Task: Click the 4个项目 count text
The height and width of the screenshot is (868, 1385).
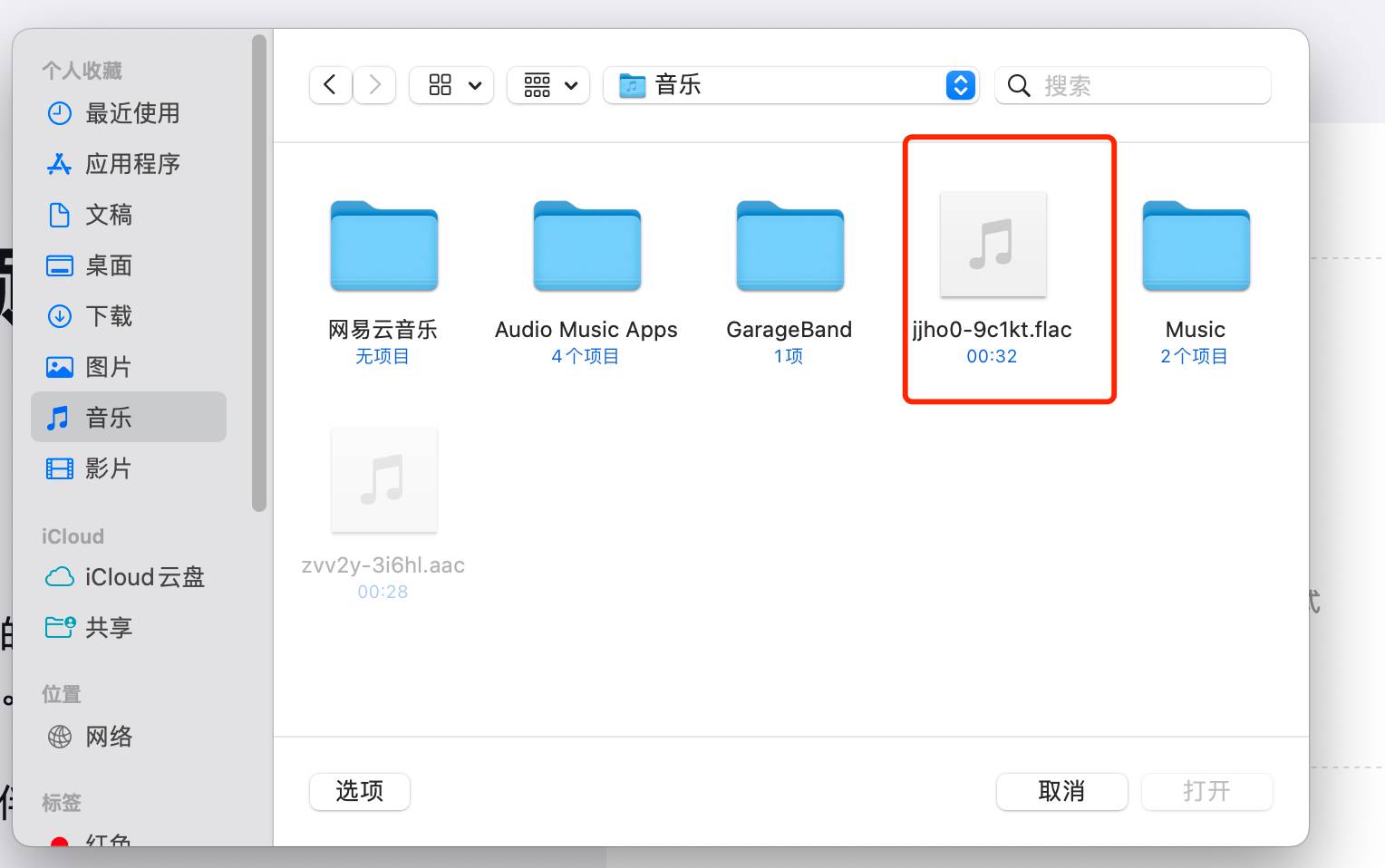Action: click(586, 356)
